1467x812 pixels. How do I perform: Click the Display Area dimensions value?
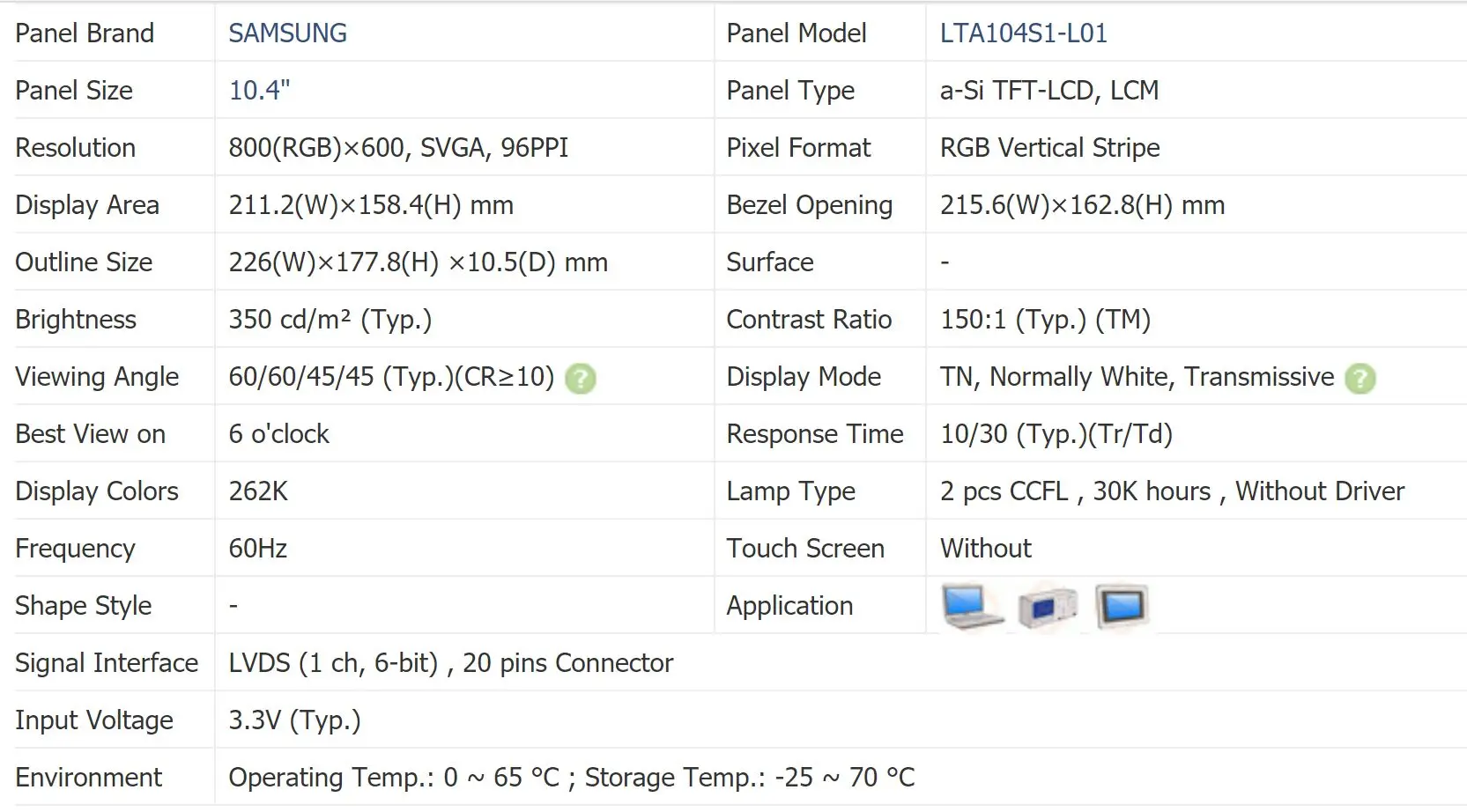pyautogui.click(x=371, y=205)
